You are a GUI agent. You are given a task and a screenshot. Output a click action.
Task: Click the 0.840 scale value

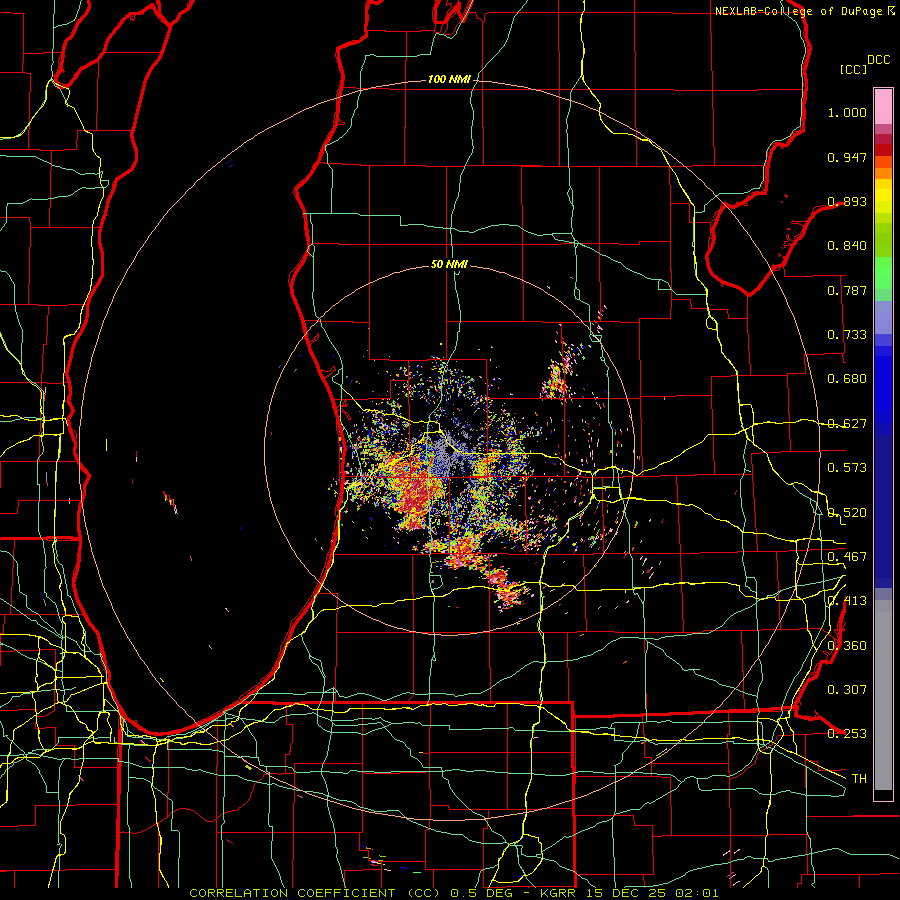[847, 246]
